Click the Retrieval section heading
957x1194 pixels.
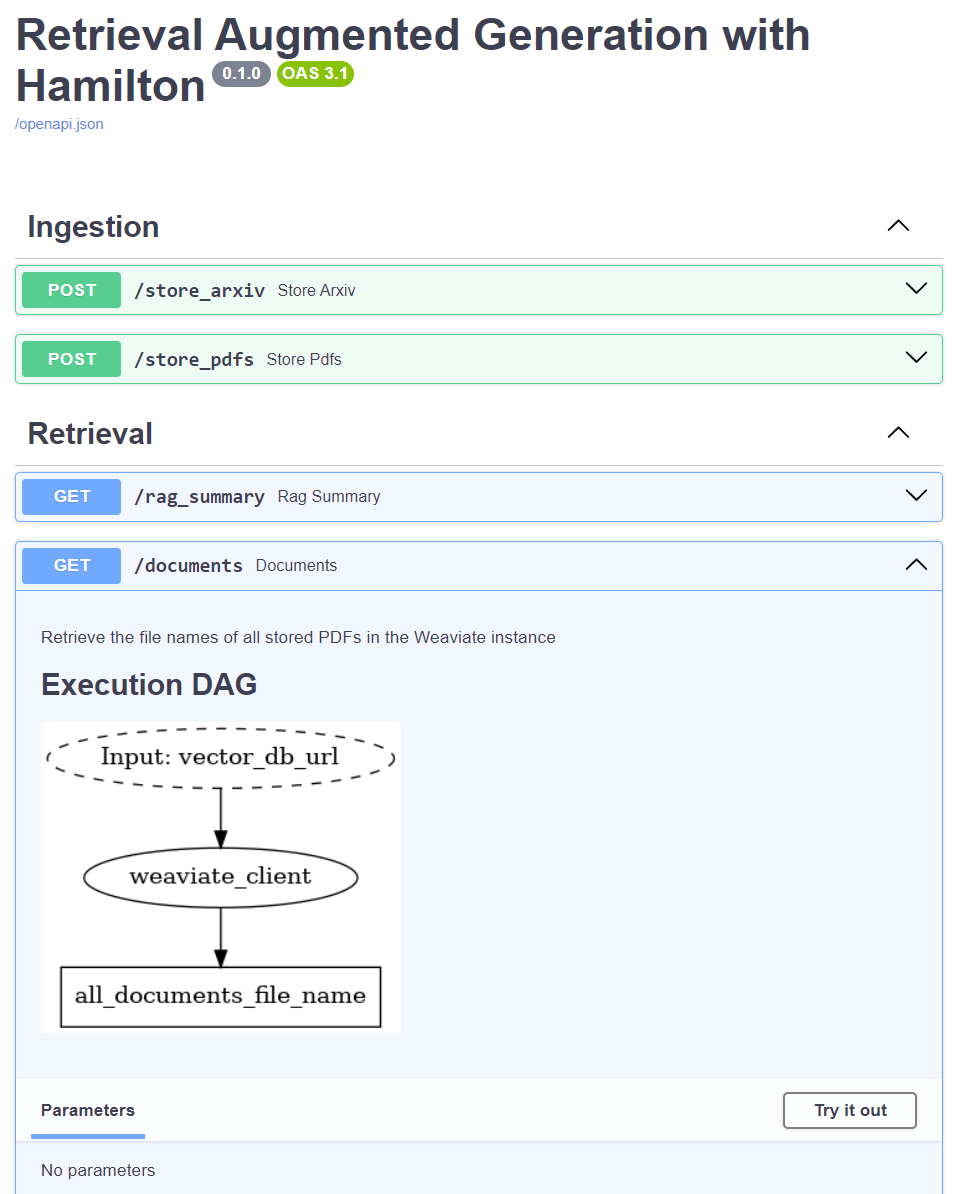(90, 433)
